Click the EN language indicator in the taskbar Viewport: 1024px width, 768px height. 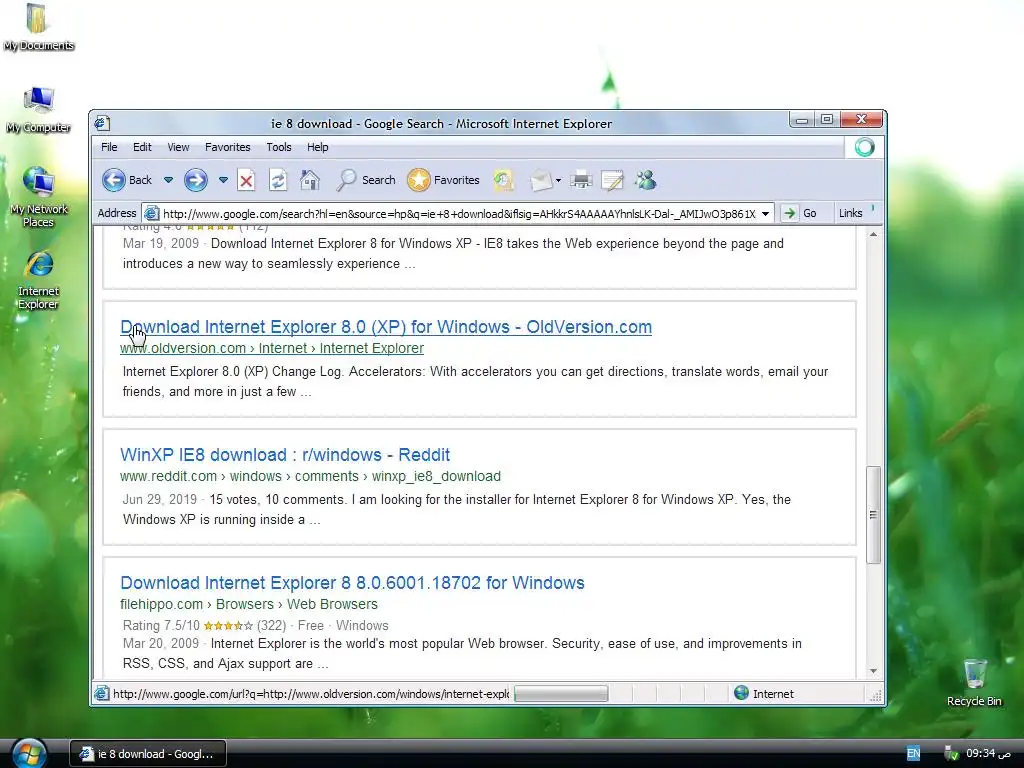(x=913, y=754)
